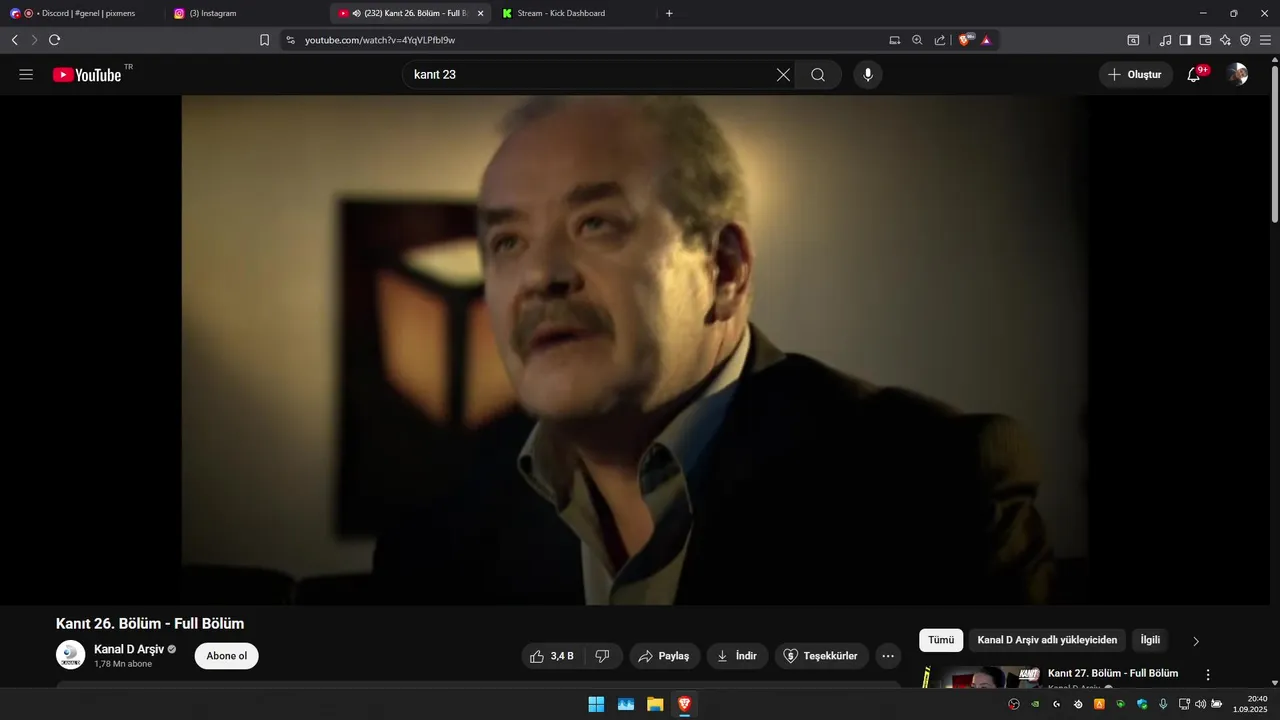
Task: Dislike the video
Action: (603, 656)
